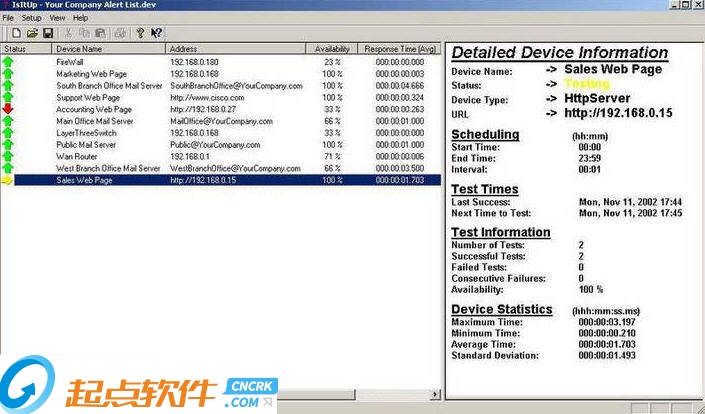This screenshot has width=705, height=414.
Task: Click the Detailed Device Information heading
Action: point(560,53)
